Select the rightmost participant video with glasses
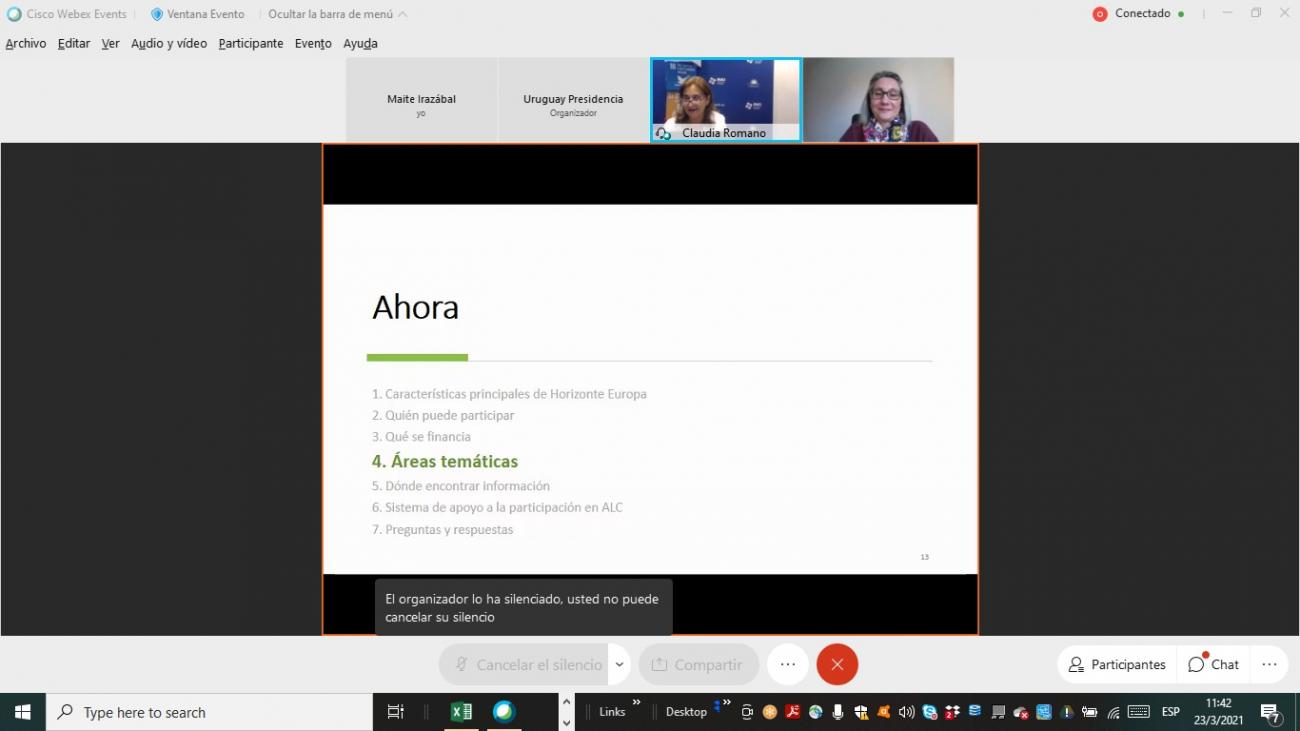Screen dimensions: 1300x731 coord(878,100)
